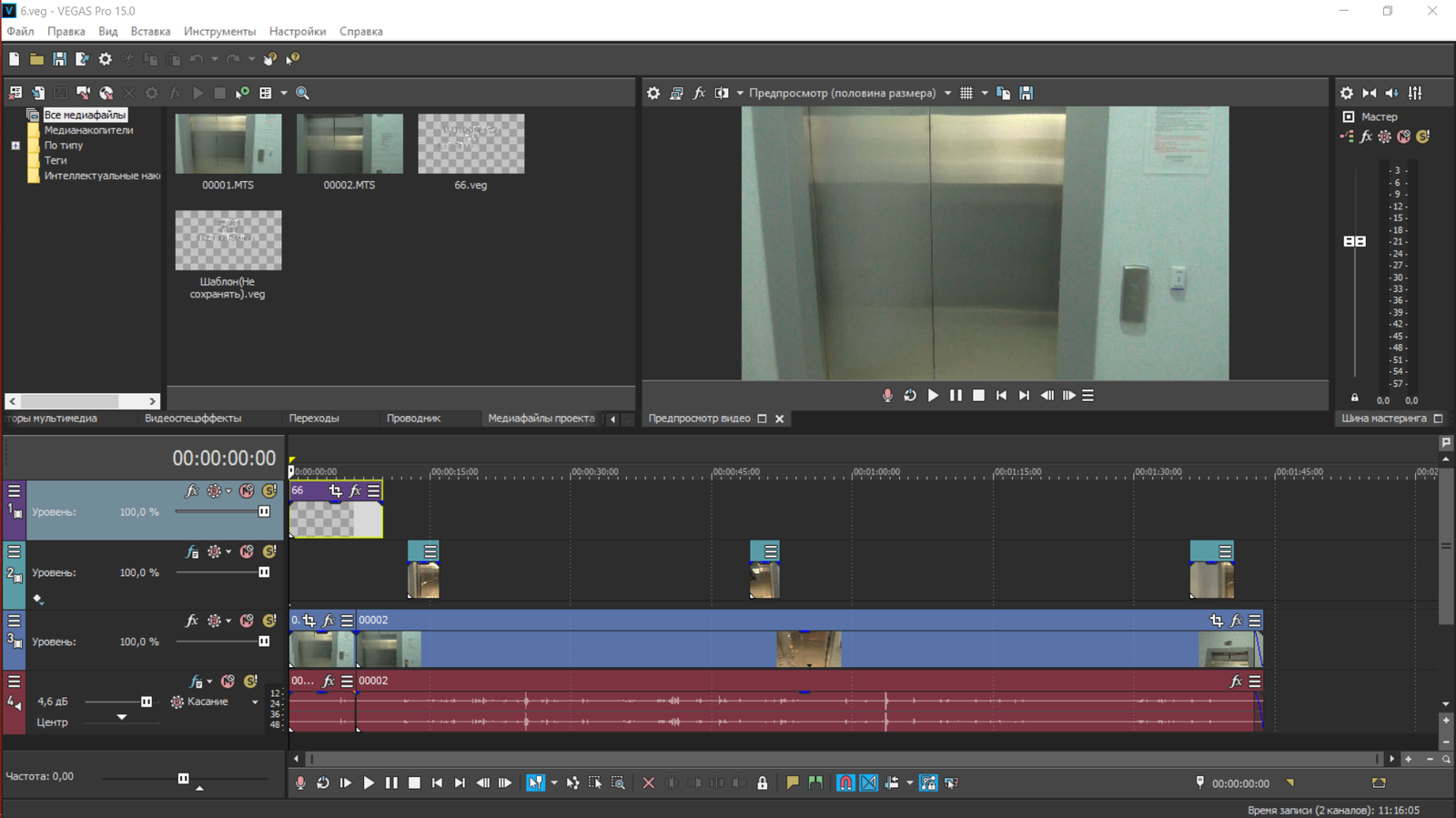Click the open project folder icon
The image size is (1456, 818).
36,59
